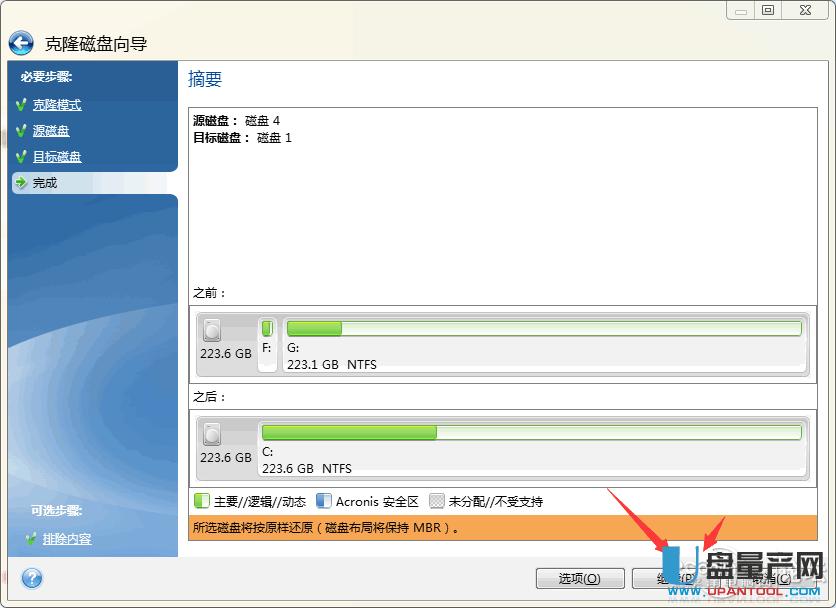This screenshot has height=608, width=836.
Task: Select the 克隆模式 step link
Action: (57, 104)
